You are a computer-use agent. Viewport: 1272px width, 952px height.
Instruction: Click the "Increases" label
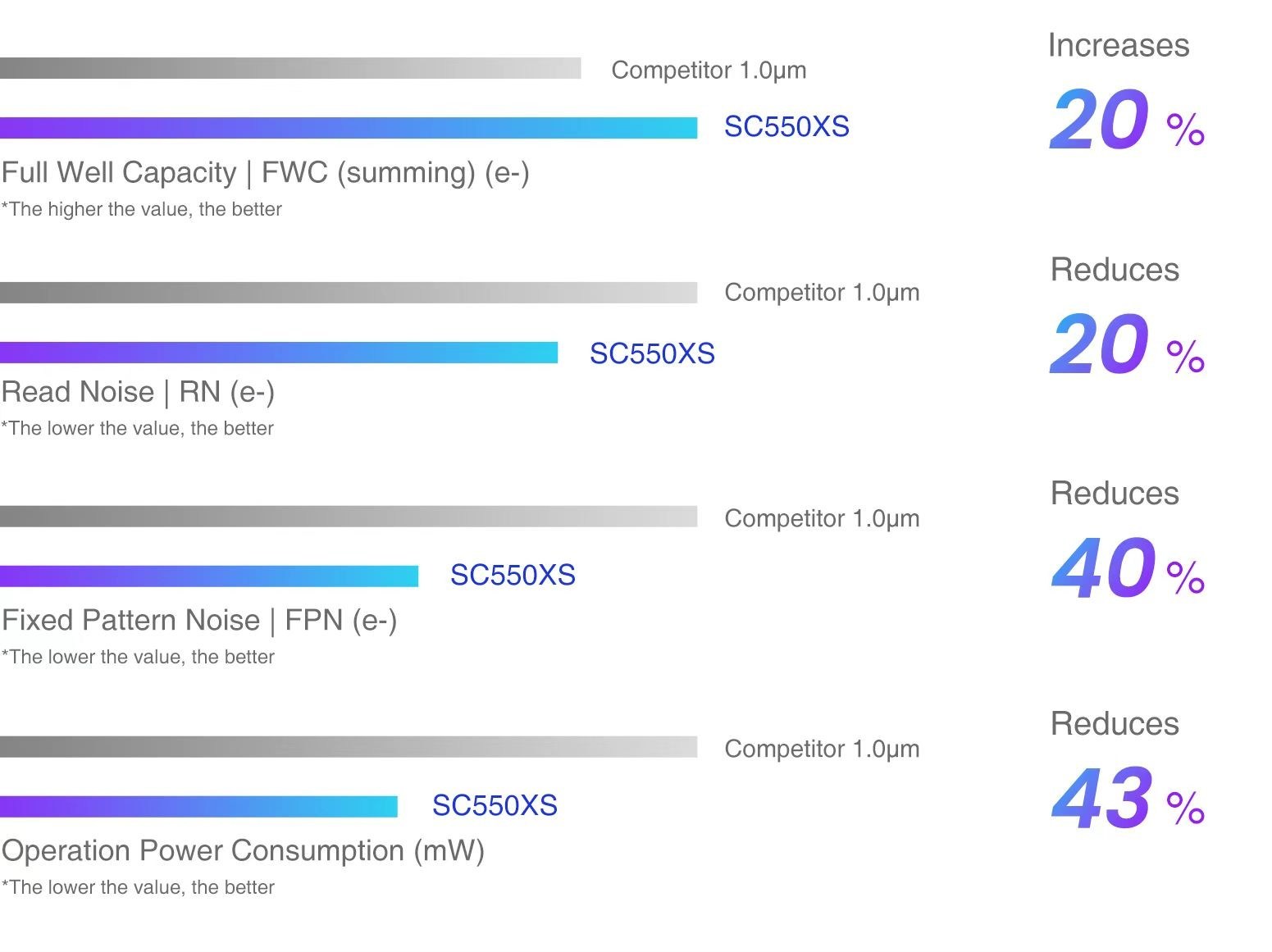point(1118,45)
